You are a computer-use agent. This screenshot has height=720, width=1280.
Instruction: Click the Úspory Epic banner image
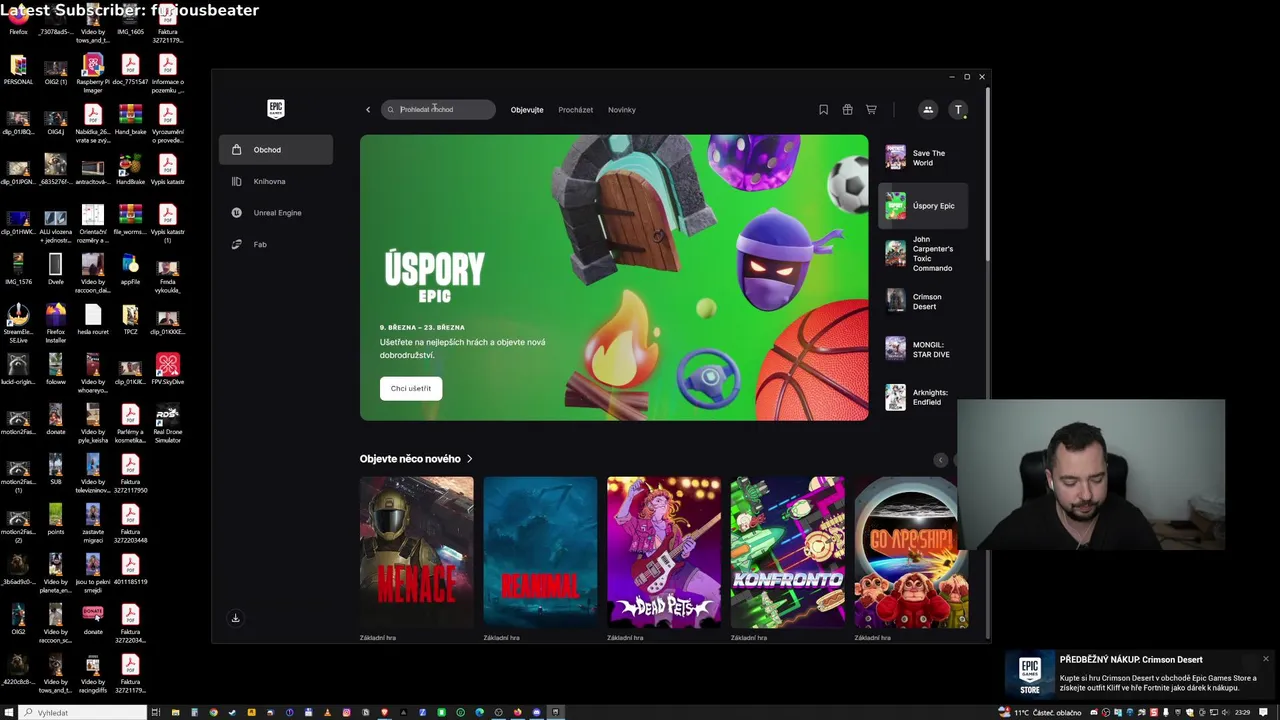tap(614, 277)
